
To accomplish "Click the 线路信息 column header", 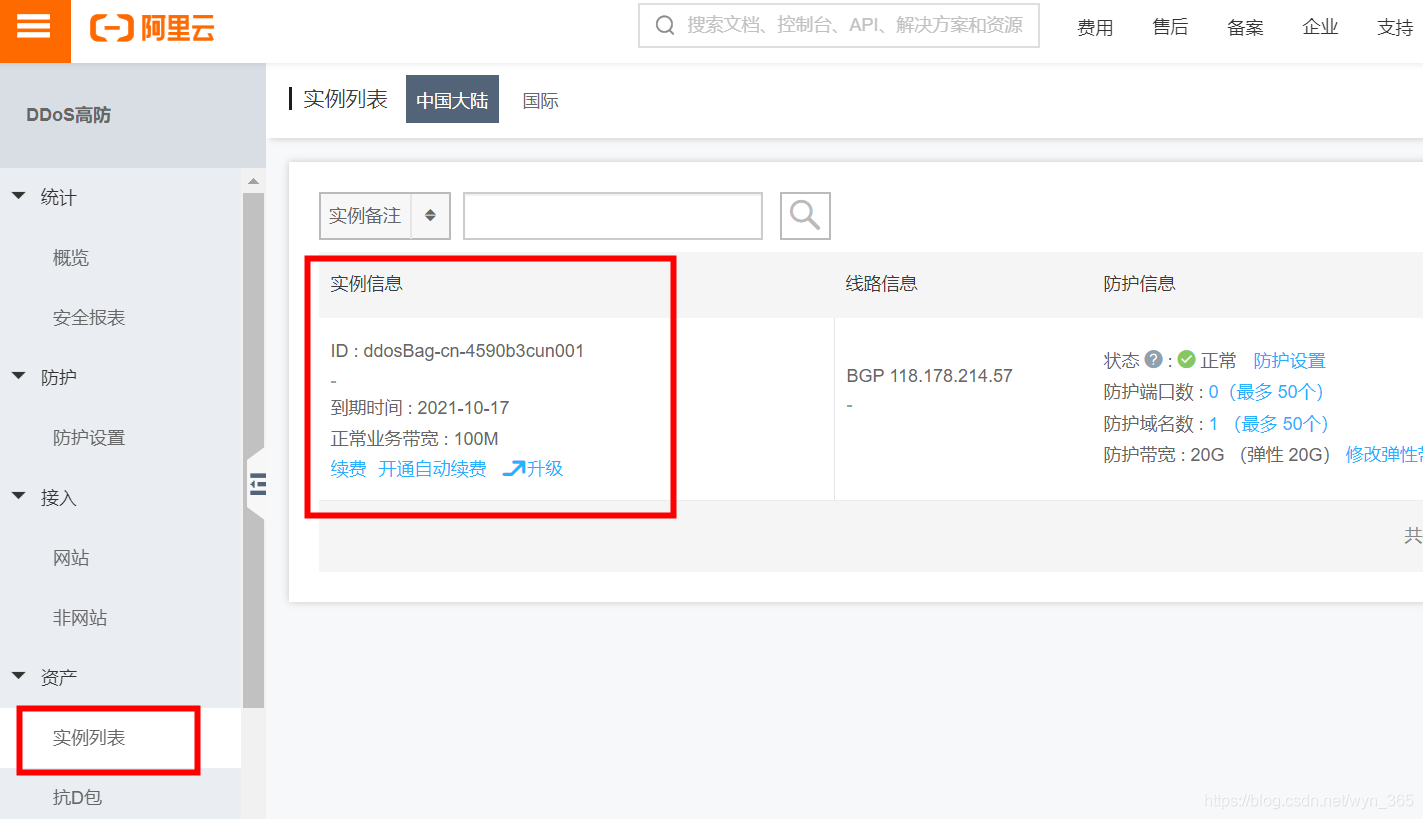I will coord(881,283).
